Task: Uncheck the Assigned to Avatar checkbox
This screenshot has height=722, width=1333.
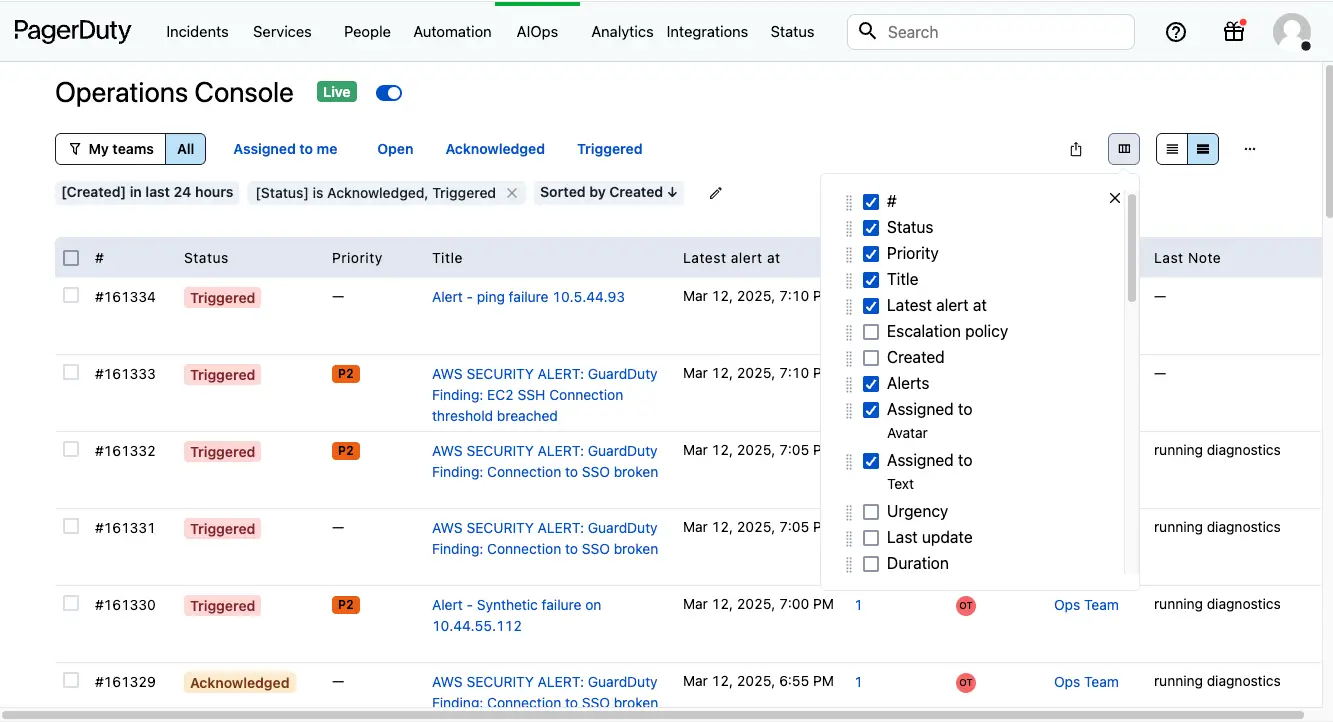Action: pos(871,410)
